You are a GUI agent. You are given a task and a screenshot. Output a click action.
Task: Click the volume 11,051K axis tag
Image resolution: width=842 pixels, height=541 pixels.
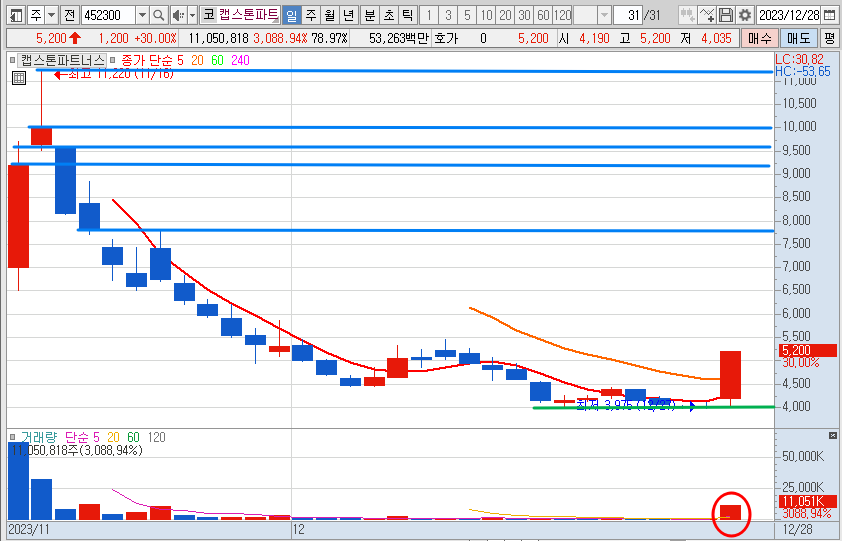807,502
